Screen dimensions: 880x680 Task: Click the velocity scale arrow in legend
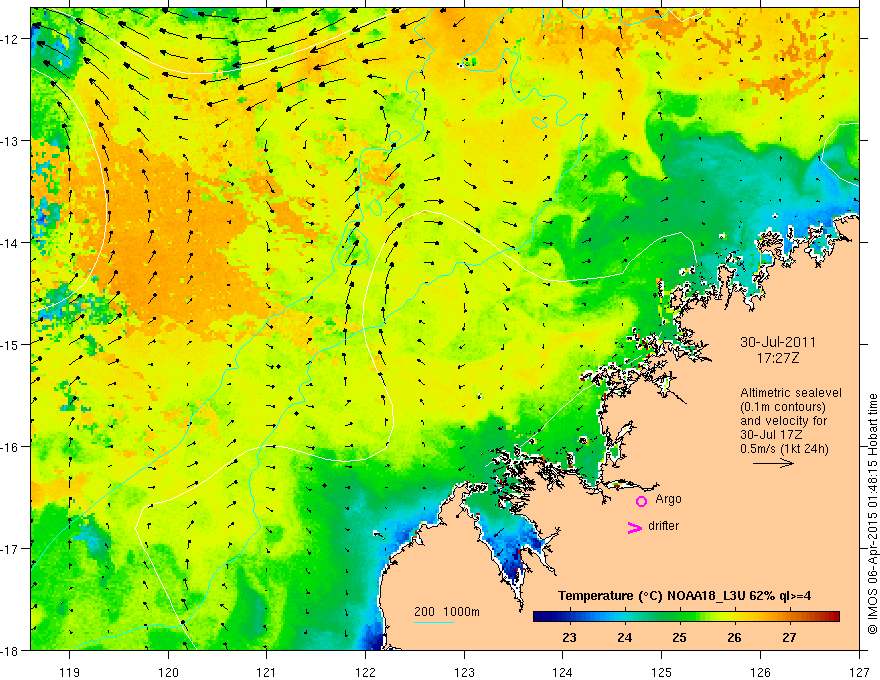click(x=773, y=463)
